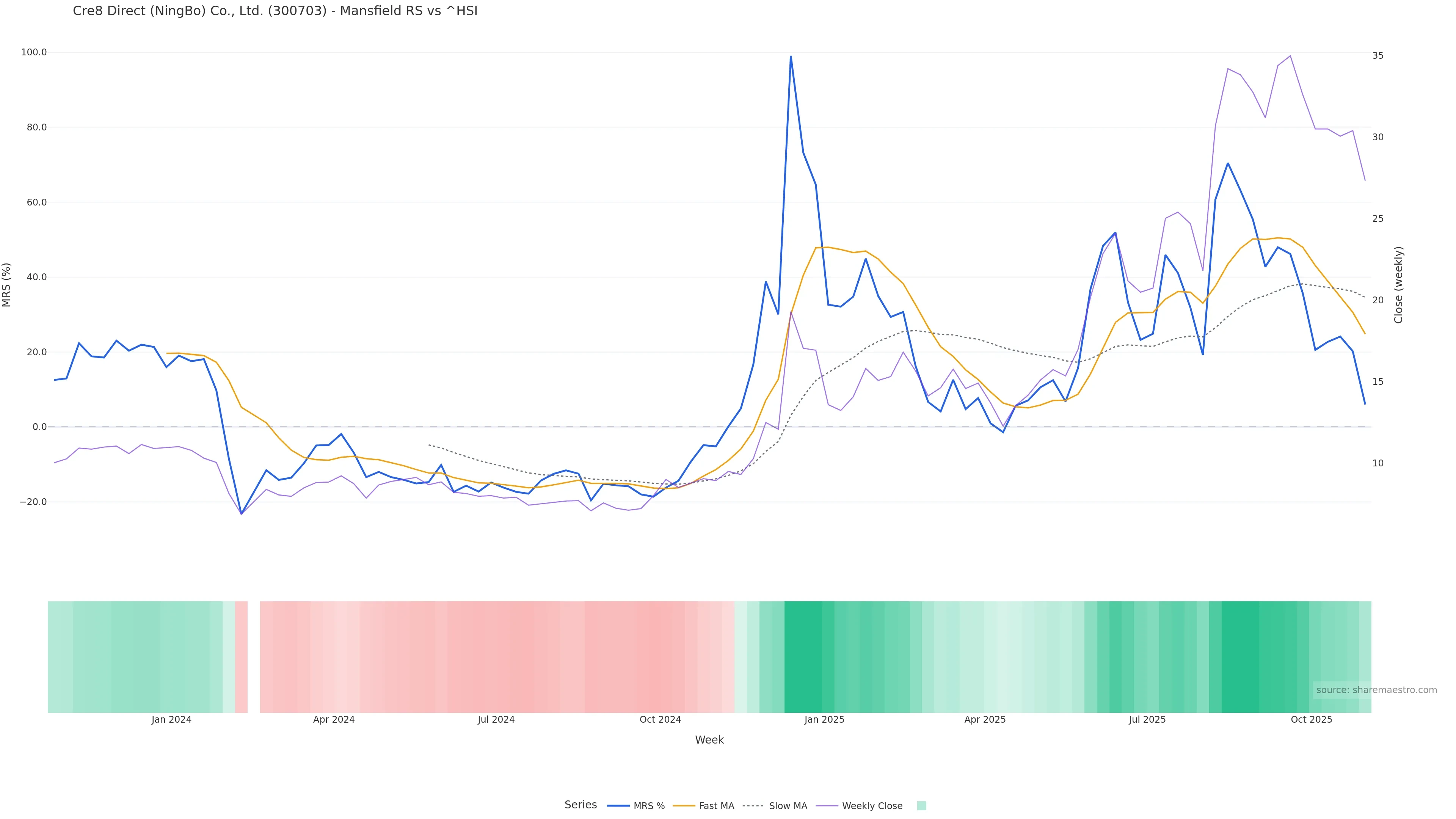Click the Close (weekly) axis title
The image size is (1456, 819).
[x=1398, y=285]
